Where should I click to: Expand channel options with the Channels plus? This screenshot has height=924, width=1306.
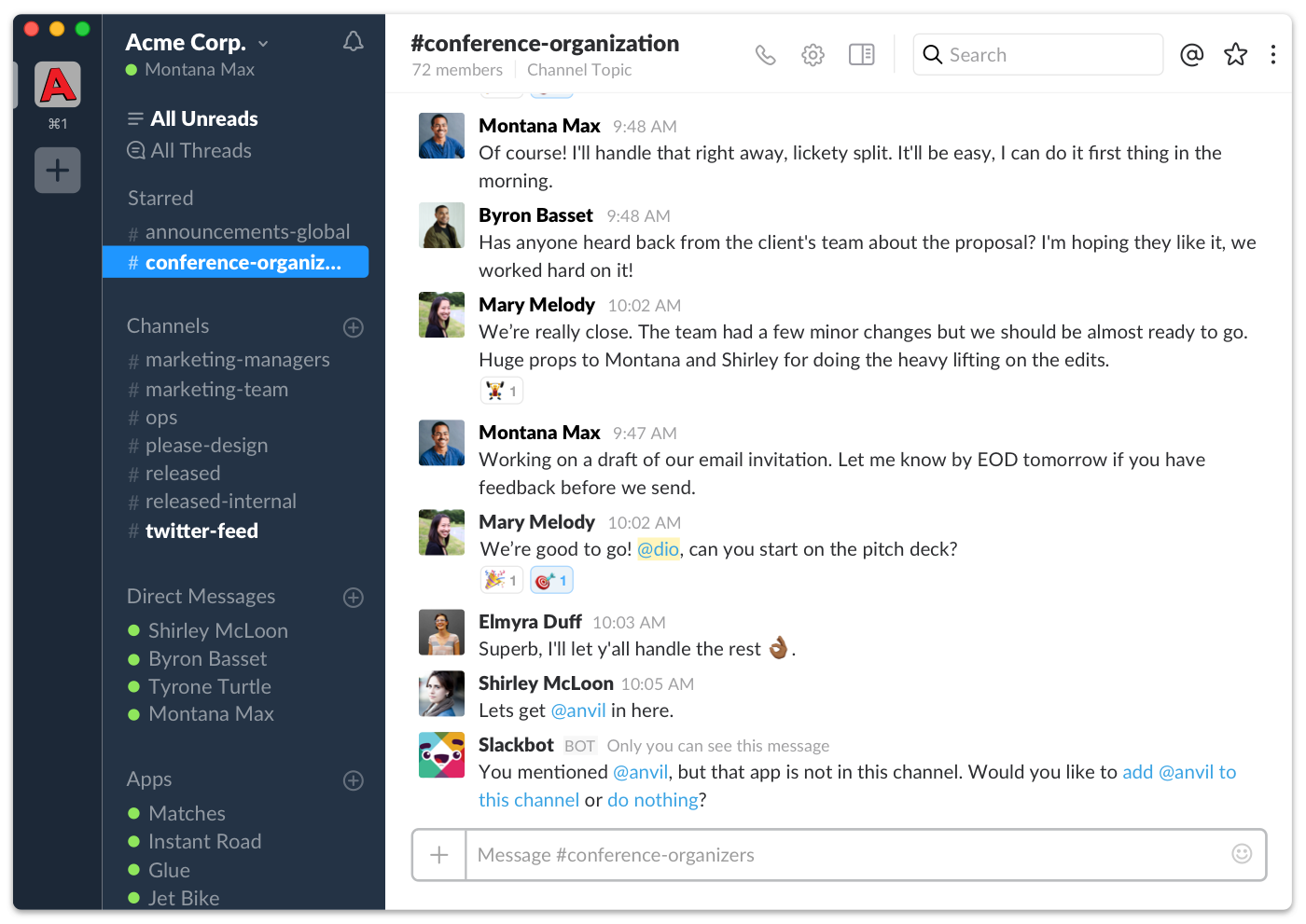coord(353,327)
